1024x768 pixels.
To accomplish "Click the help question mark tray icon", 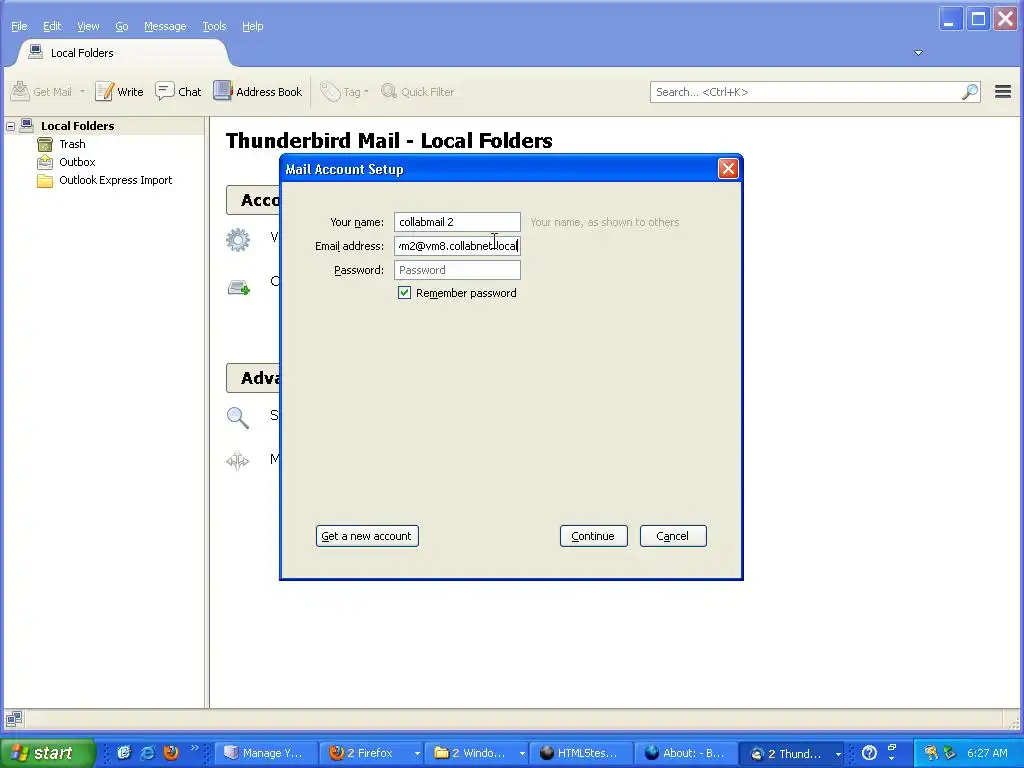I will tap(869, 754).
